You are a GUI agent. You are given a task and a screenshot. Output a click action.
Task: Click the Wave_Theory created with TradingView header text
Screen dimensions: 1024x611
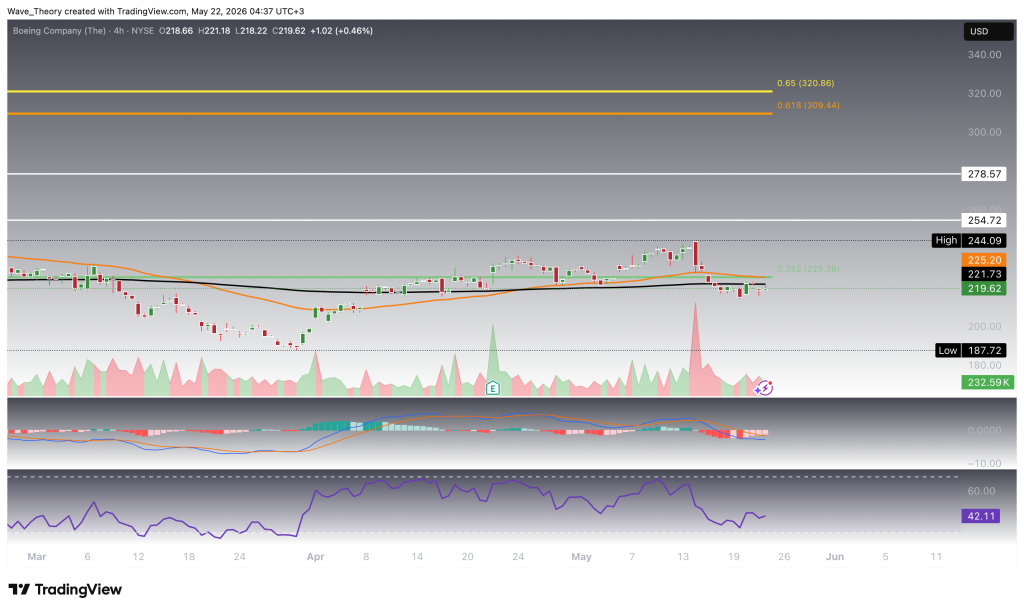[155, 11]
